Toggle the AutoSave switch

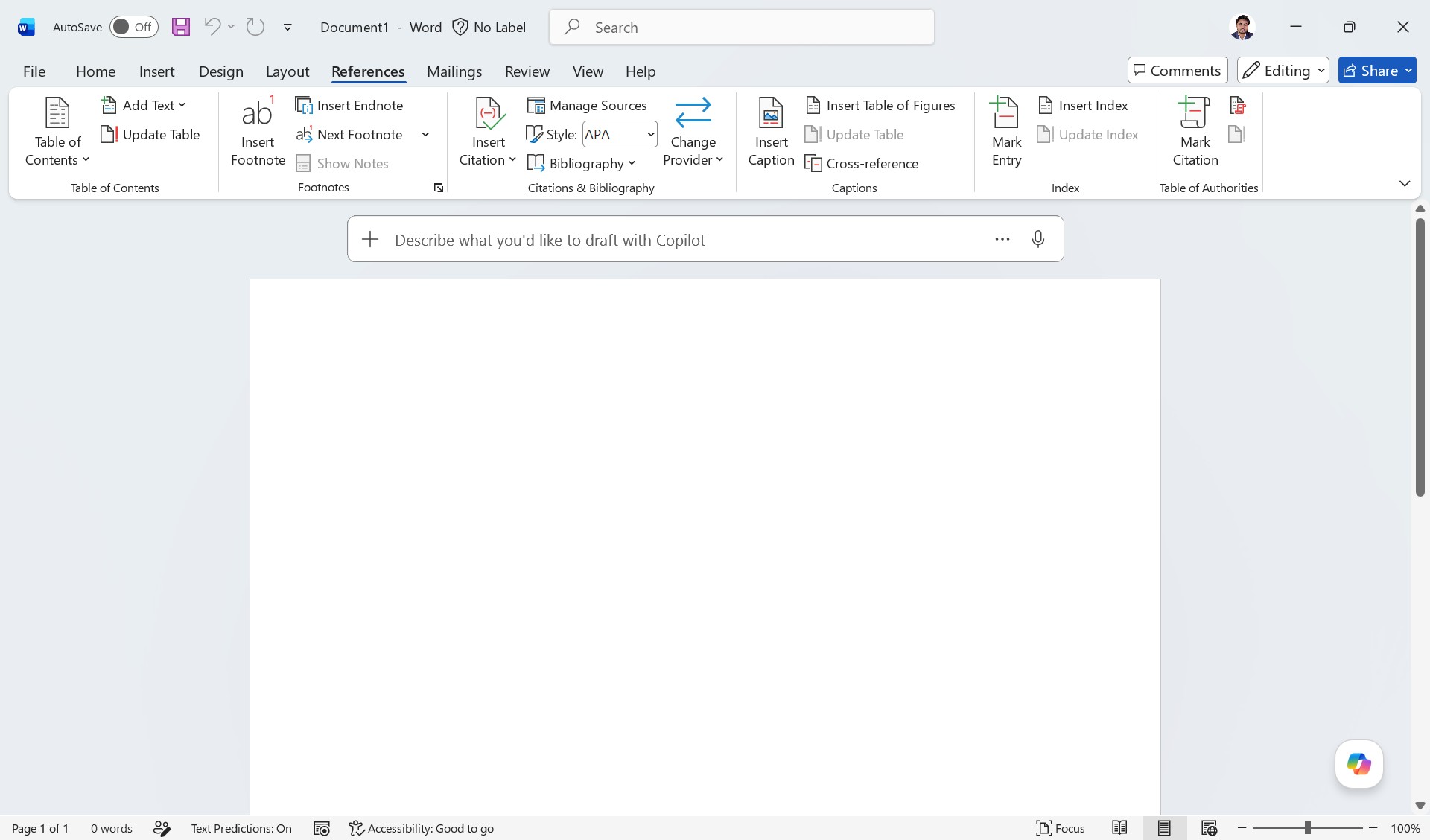pos(133,27)
